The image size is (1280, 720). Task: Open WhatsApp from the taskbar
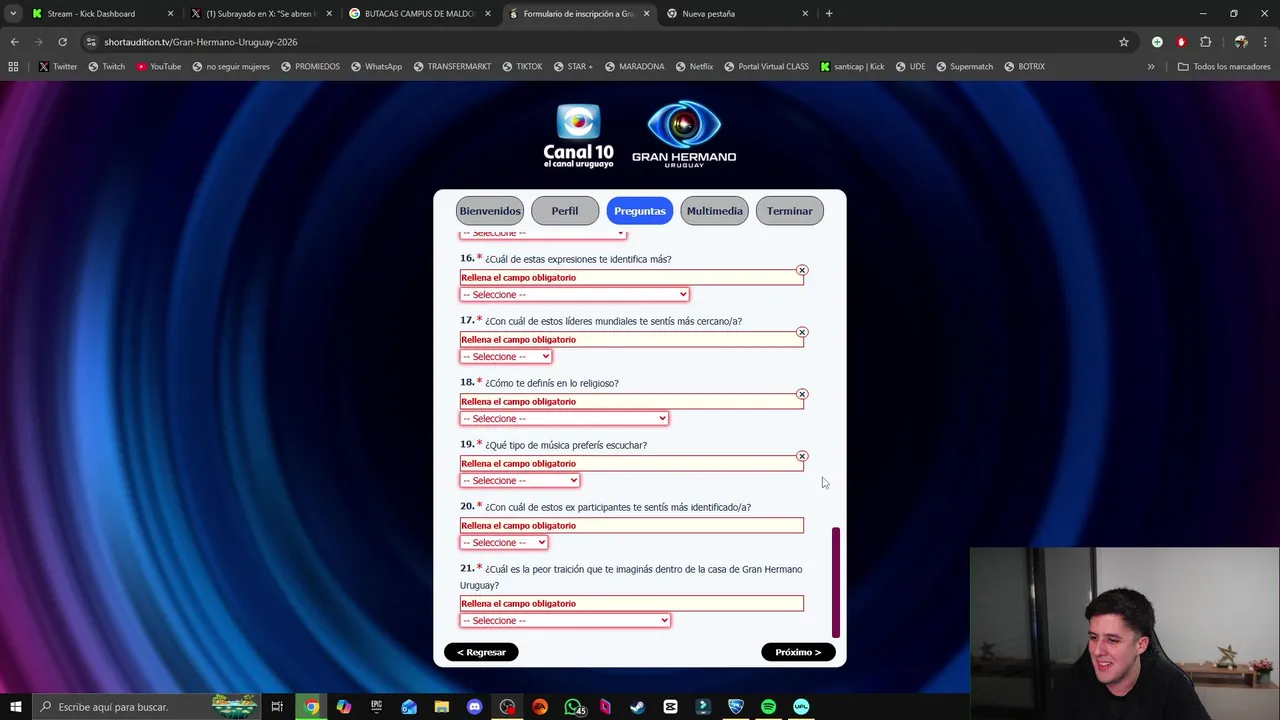[572, 707]
